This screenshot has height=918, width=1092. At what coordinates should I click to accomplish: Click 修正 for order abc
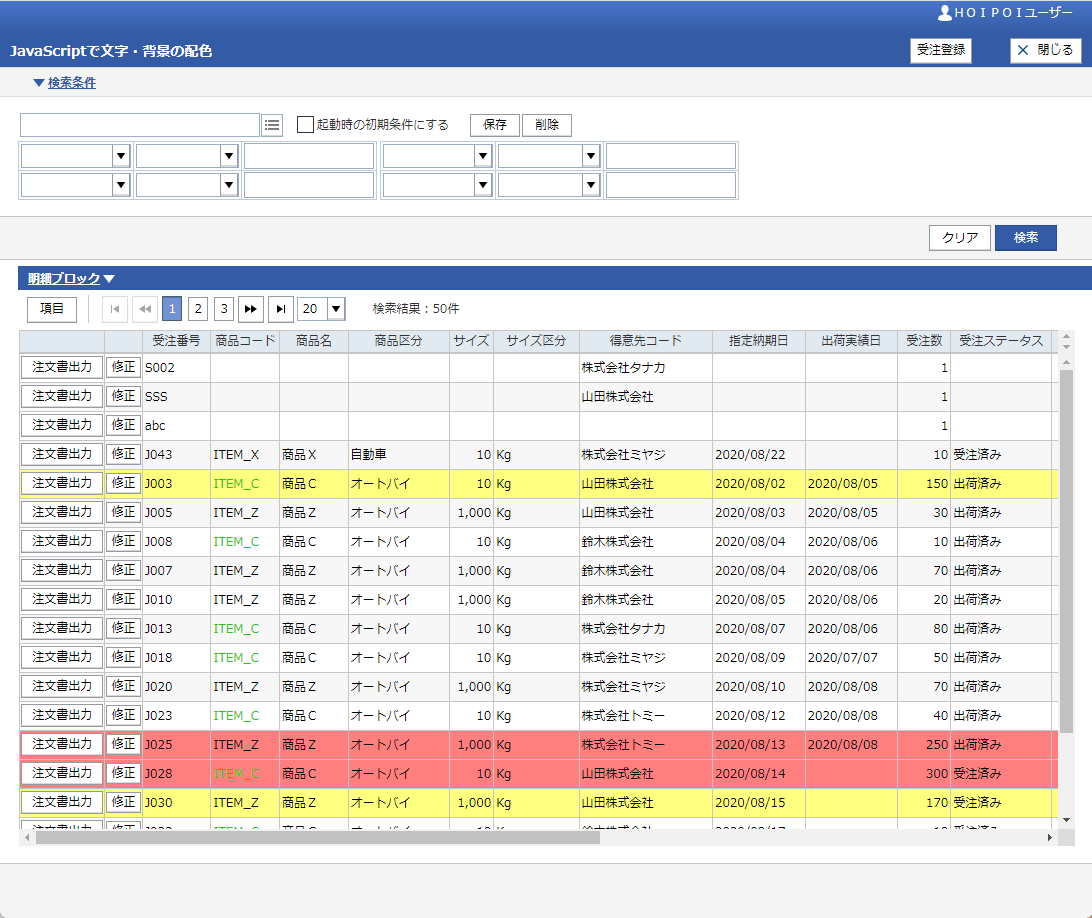[123, 425]
